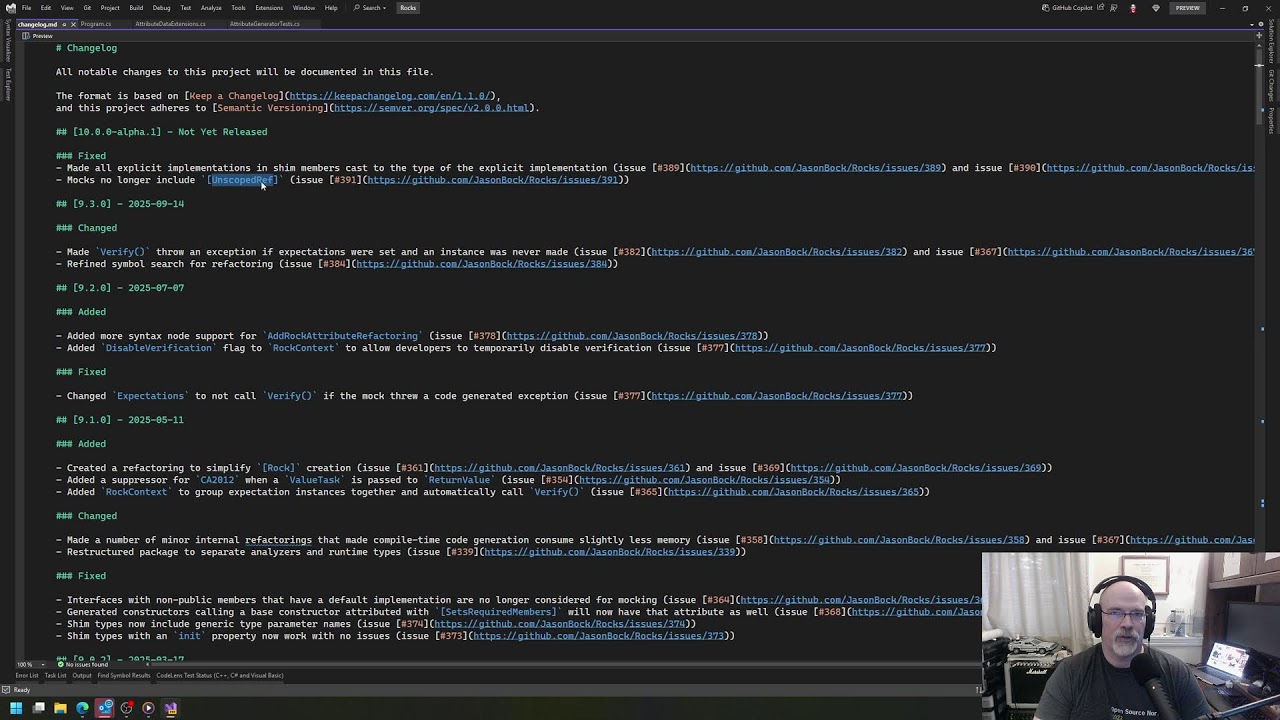
Task: Switch to the AttributeGeneratorTests.cs tab
Action: pyautogui.click(x=265, y=24)
